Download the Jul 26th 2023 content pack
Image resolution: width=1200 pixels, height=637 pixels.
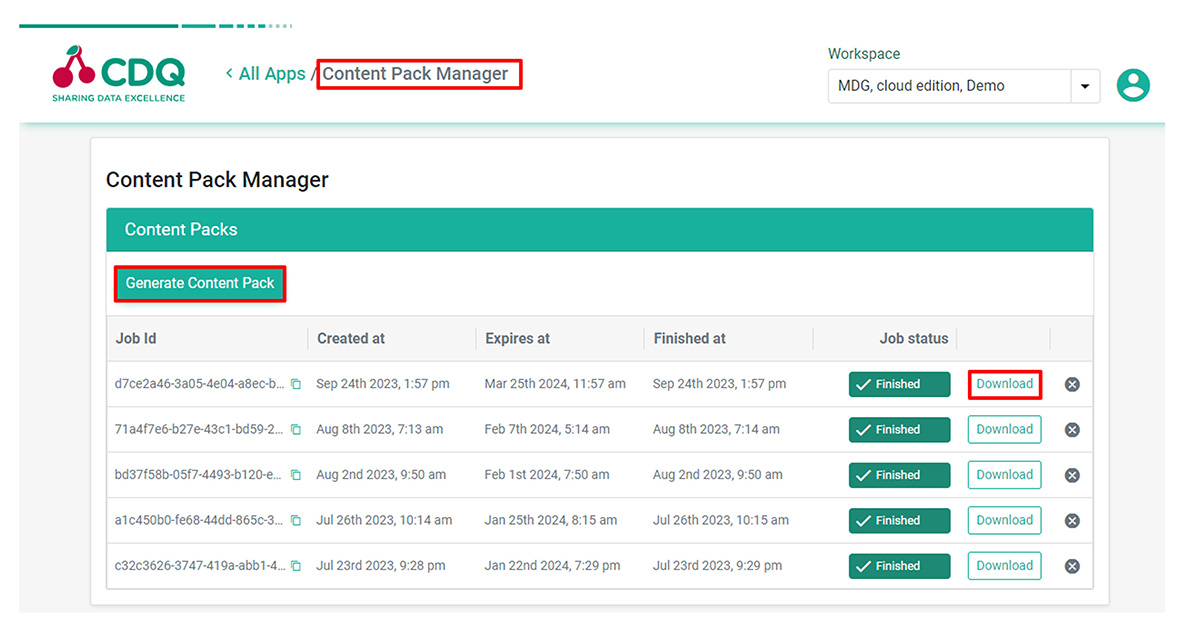coord(1004,521)
